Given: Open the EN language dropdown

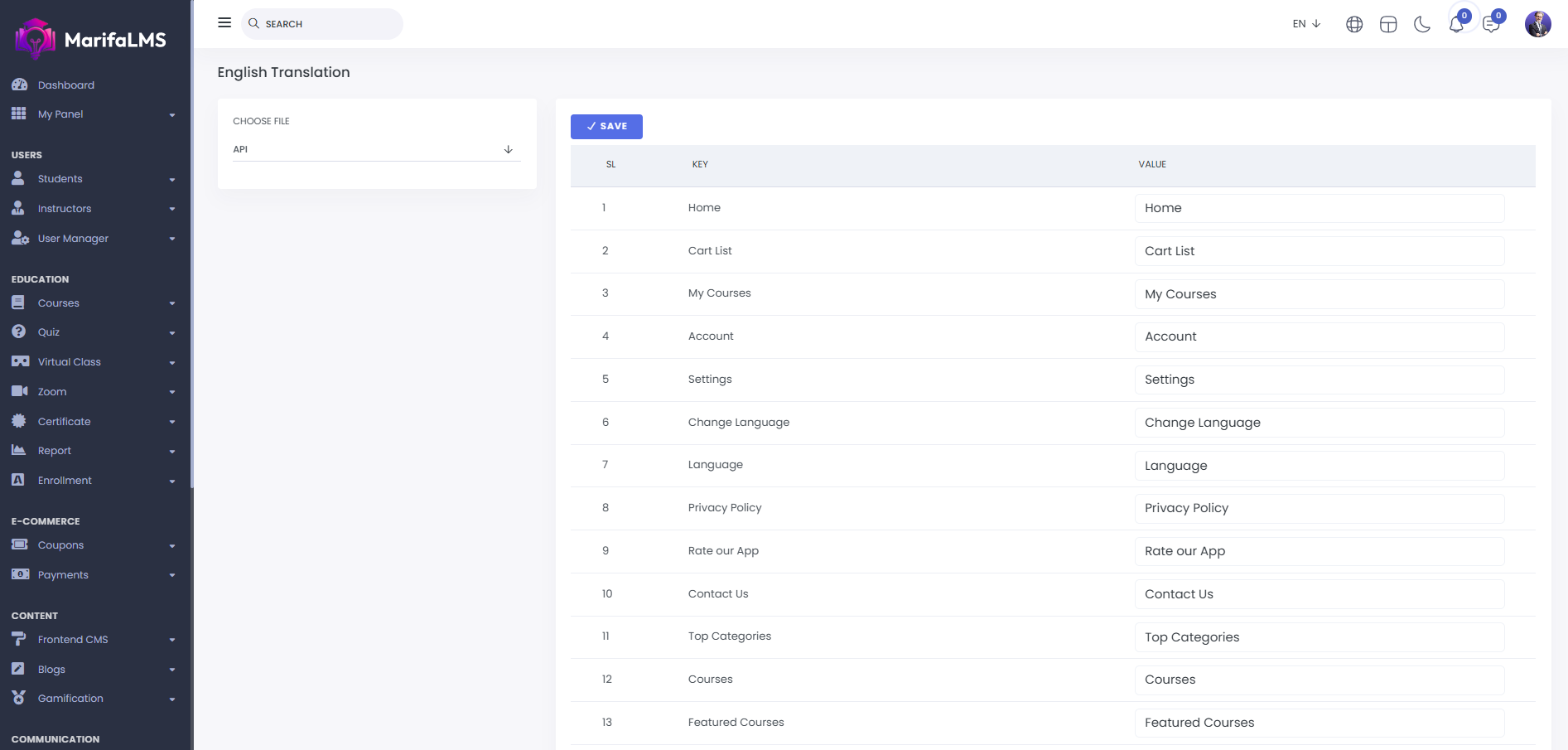Looking at the screenshot, I should pyautogui.click(x=1306, y=24).
